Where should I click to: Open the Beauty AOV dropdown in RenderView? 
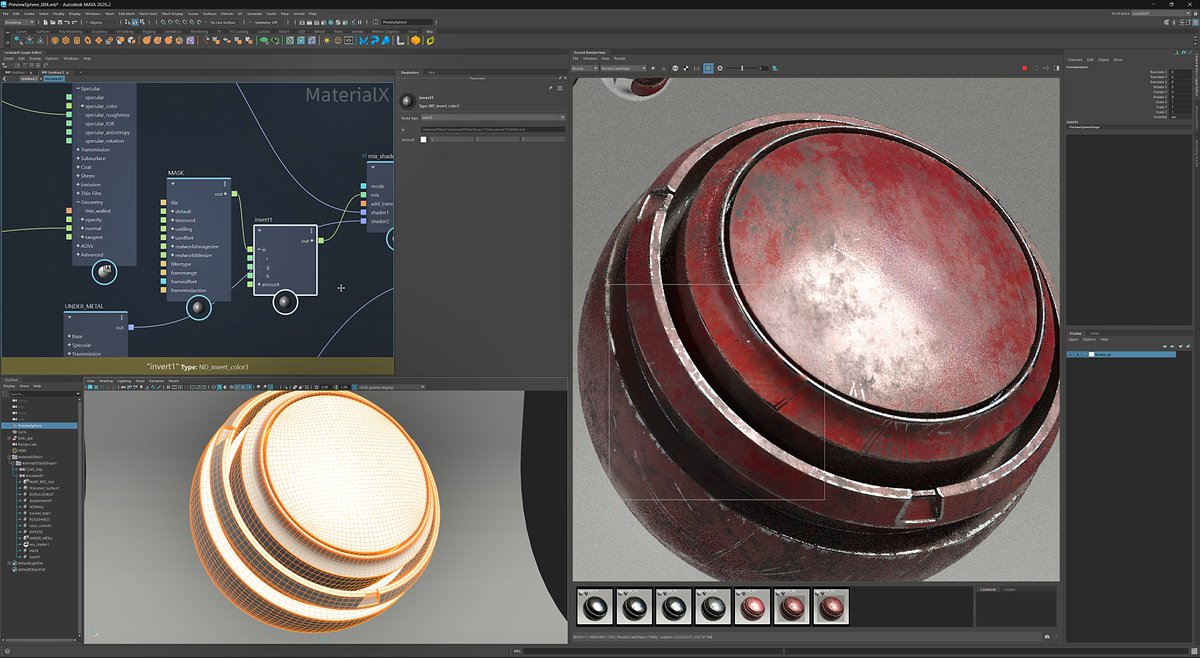click(584, 68)
